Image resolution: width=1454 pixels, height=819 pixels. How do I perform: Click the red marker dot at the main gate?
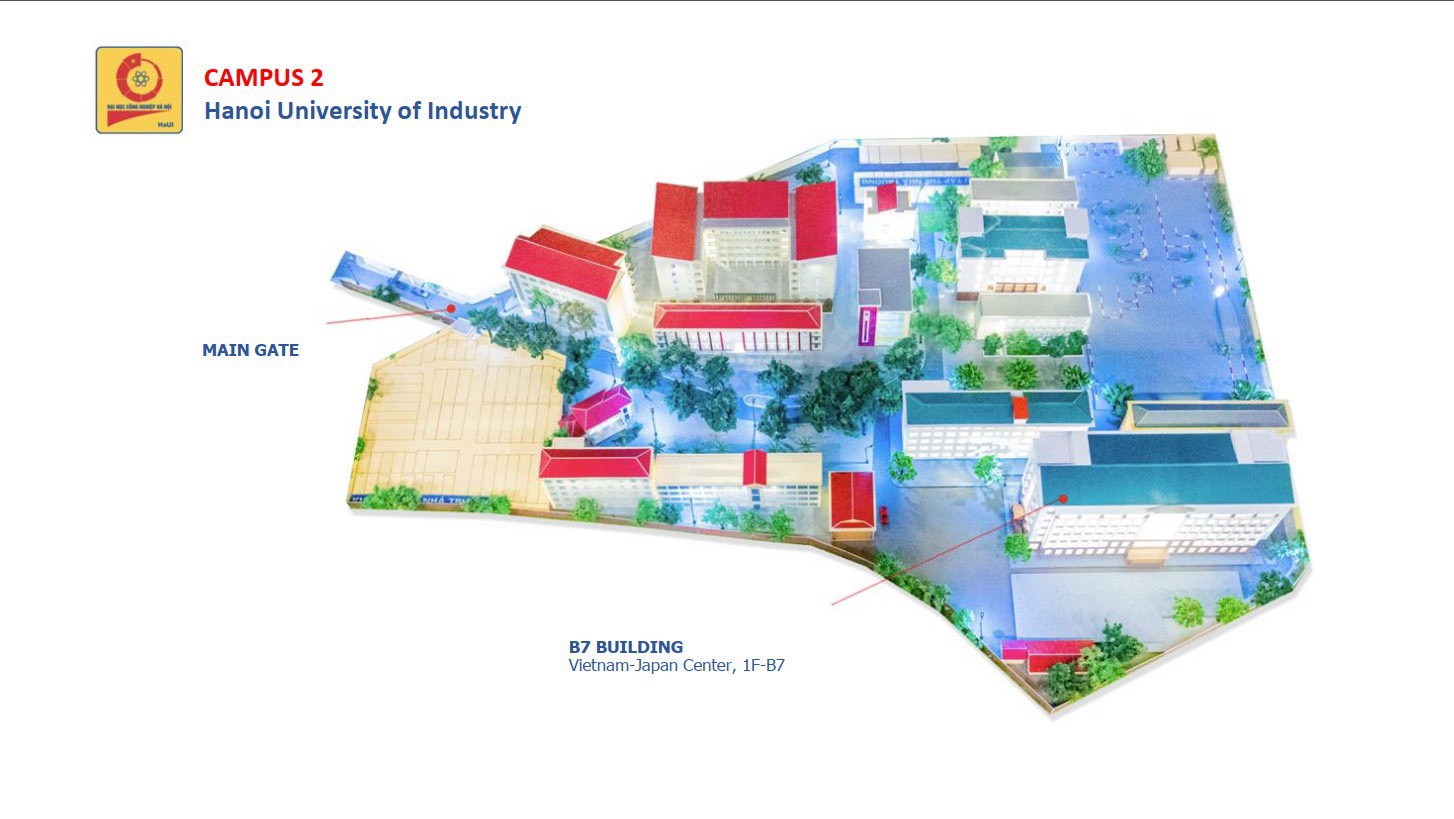click(x=451, y=308)
